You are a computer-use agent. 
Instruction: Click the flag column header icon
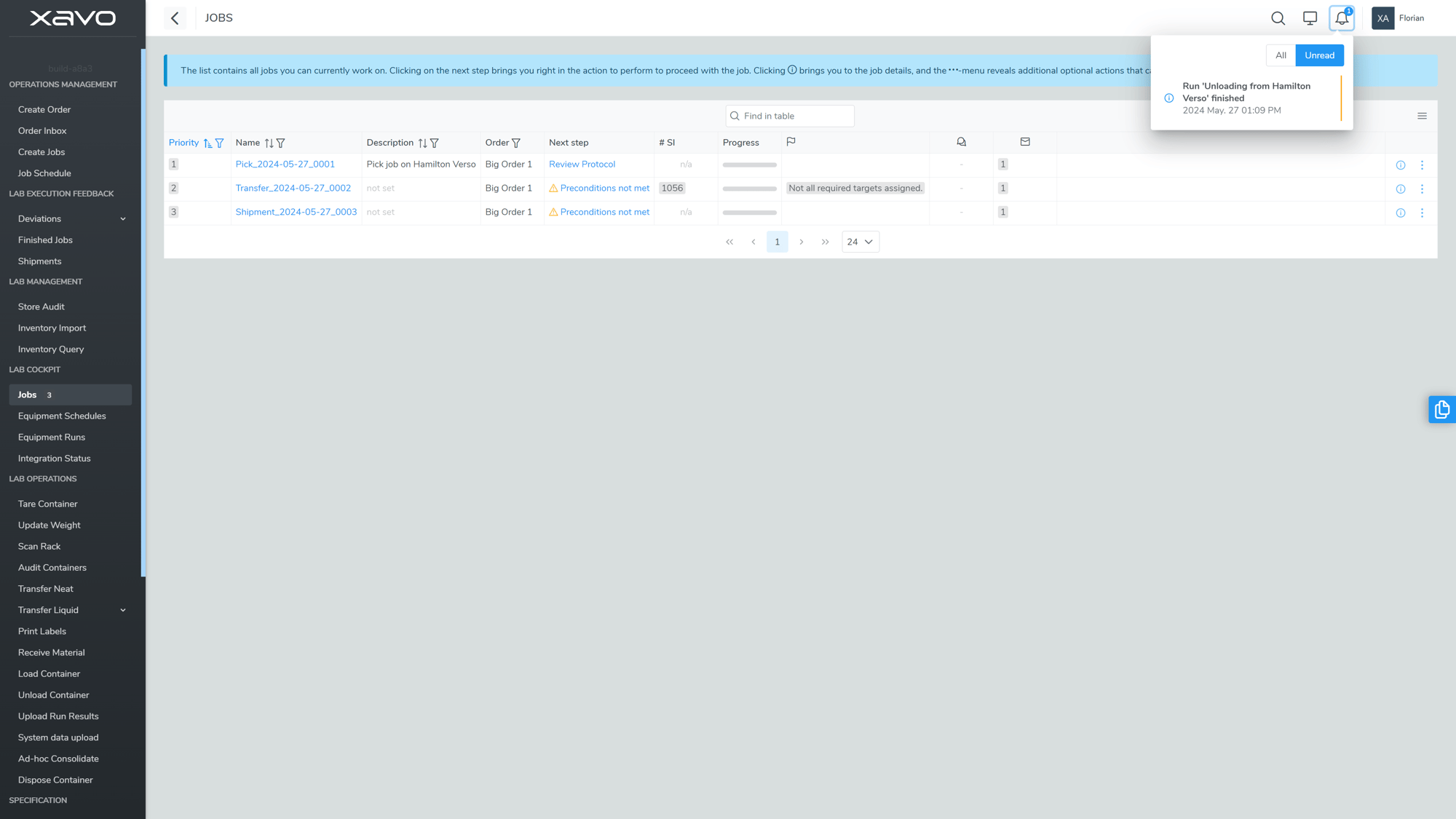click(791, 142)
